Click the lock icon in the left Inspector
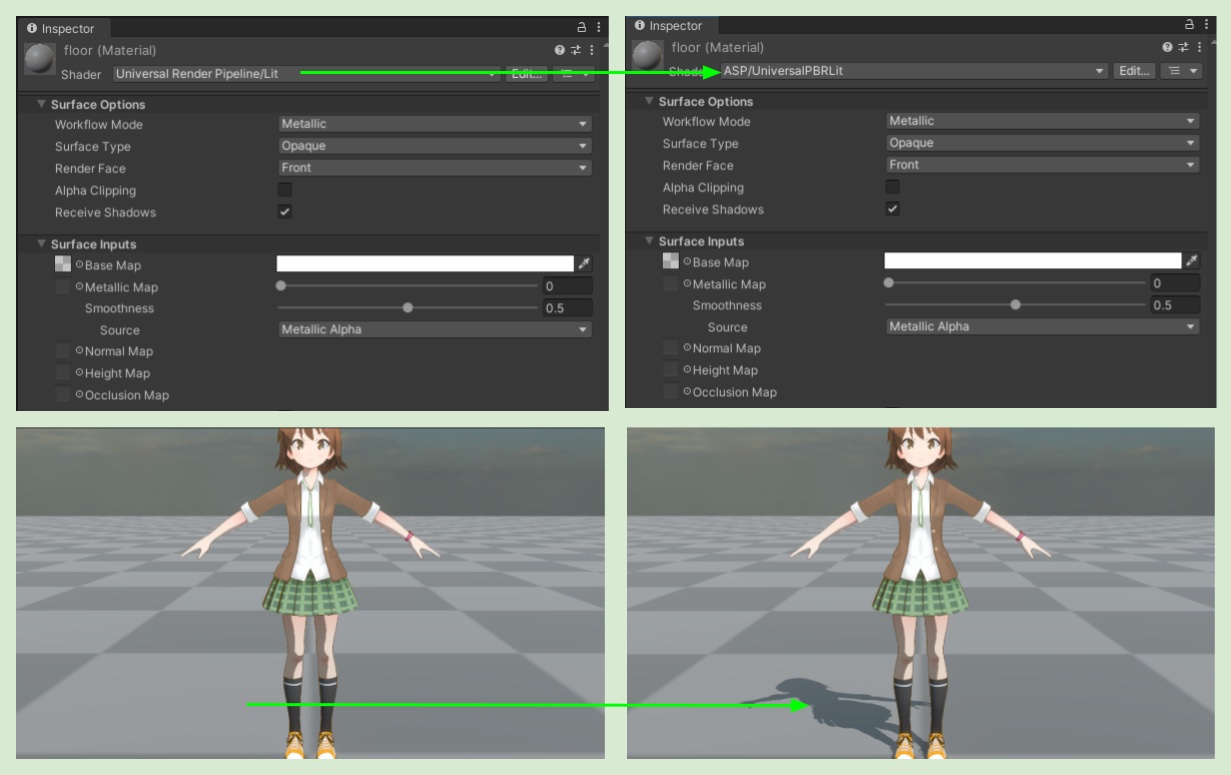This screenshot has height=775, width=1231. point(582,28)
